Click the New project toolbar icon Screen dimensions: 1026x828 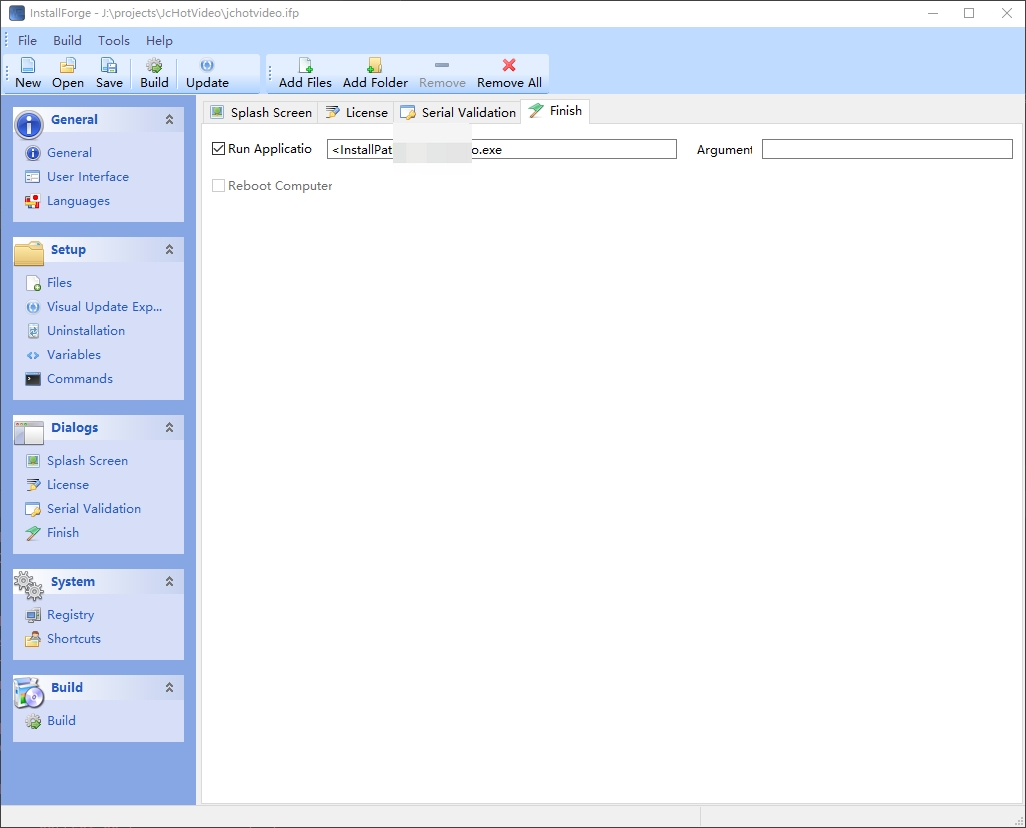[x=28, y=65]
